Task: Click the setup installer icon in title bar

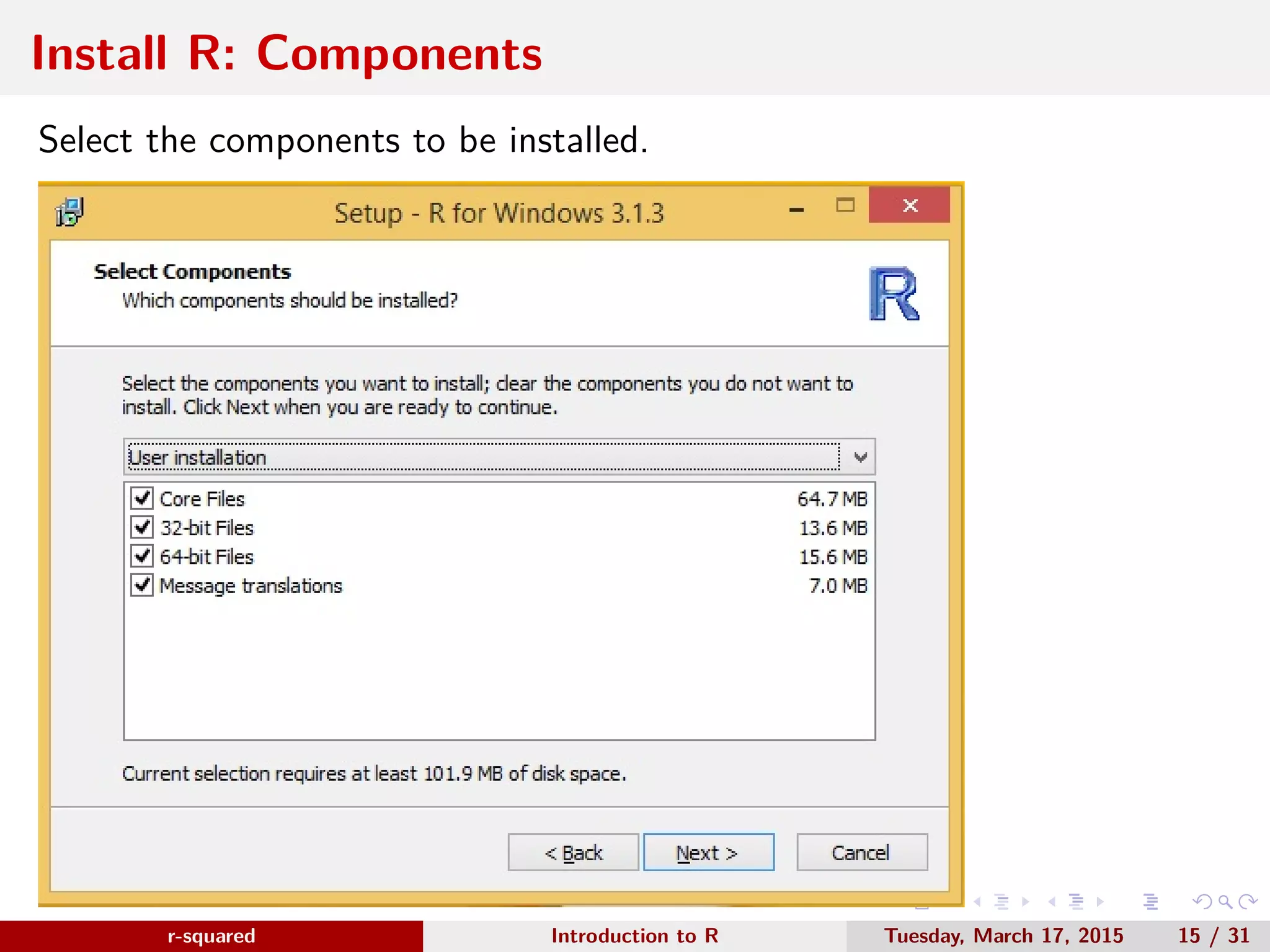Action: (69, 213)
